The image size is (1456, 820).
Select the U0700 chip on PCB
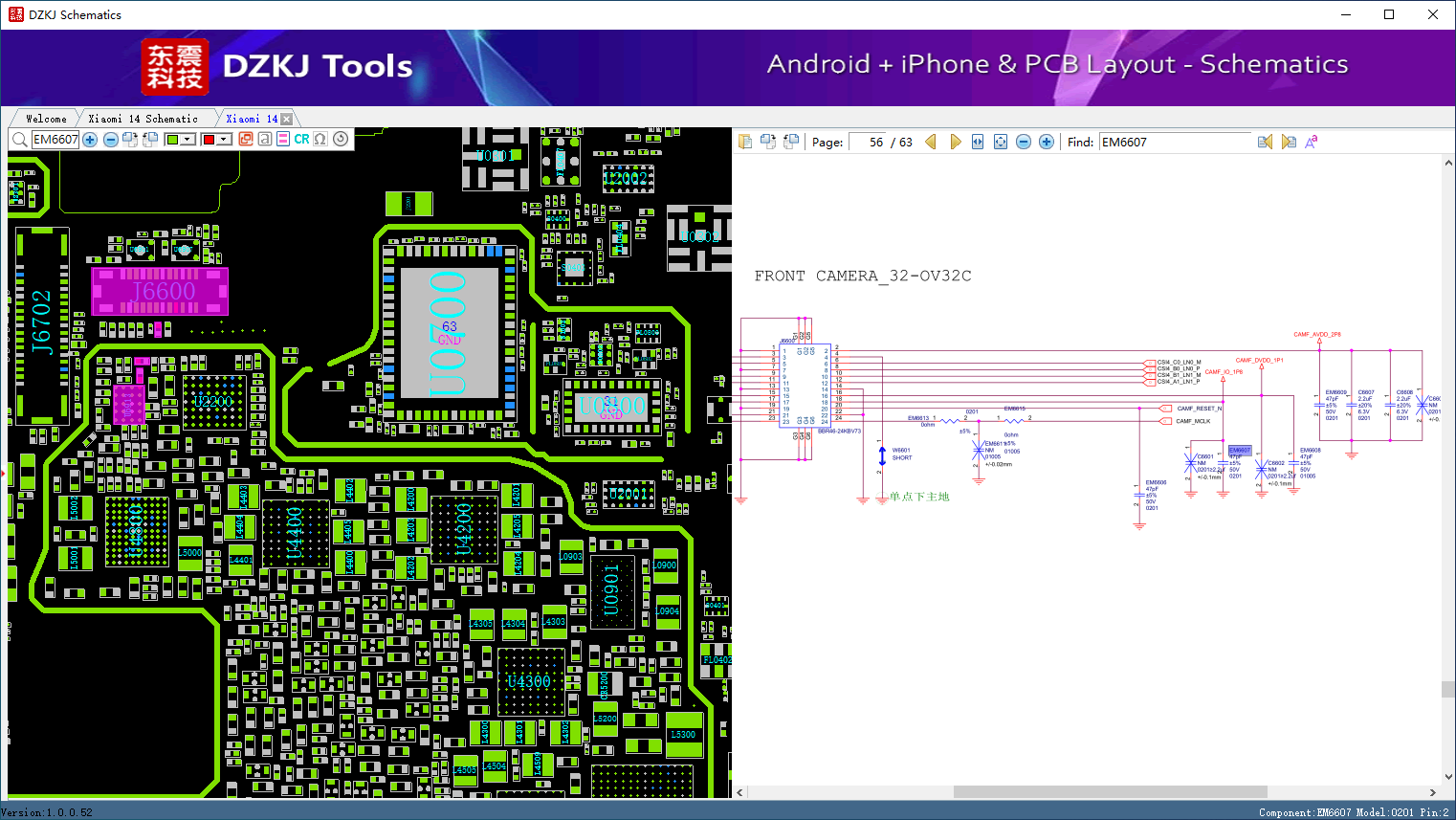point(449,333)
